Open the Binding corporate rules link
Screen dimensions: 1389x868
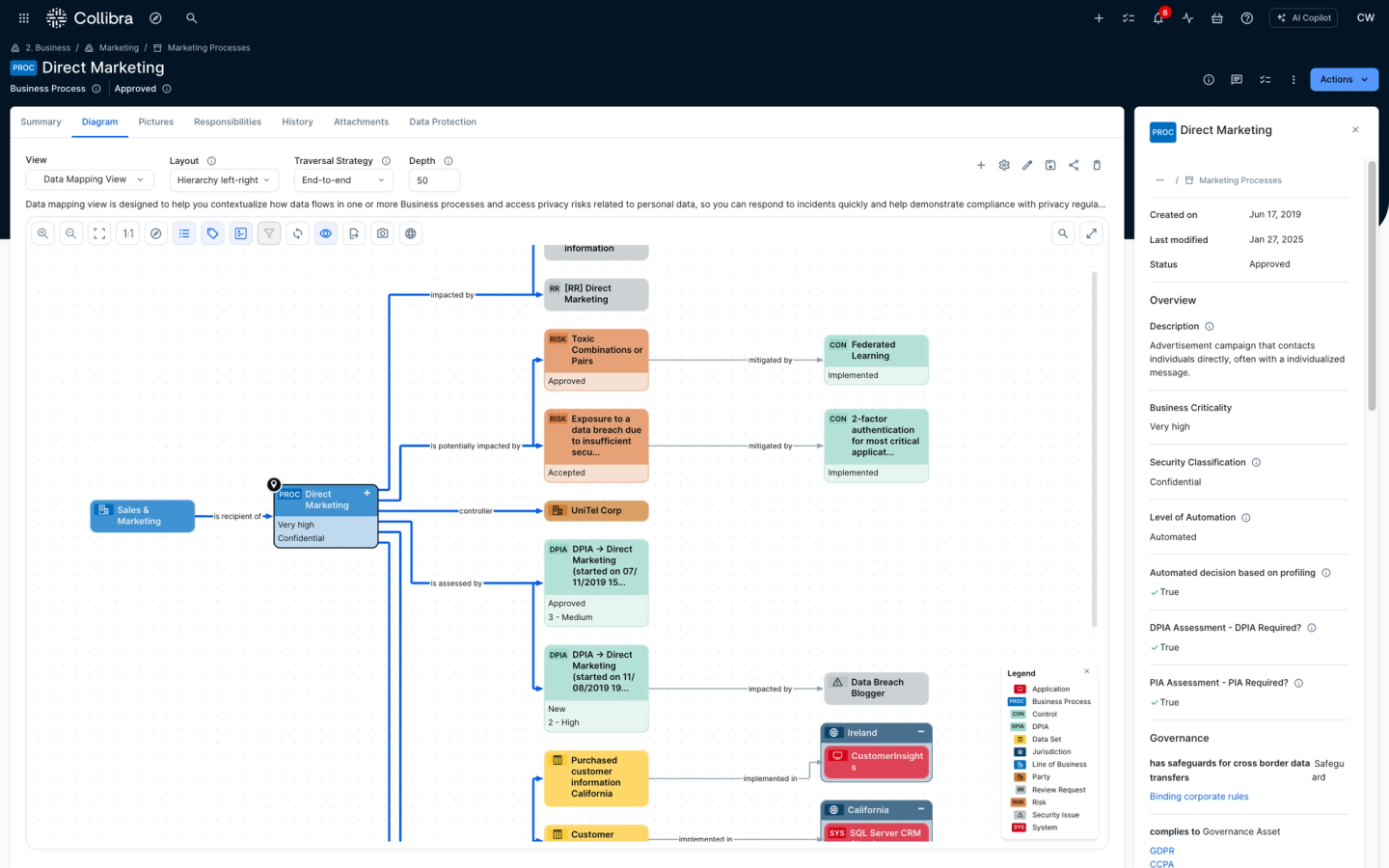tap(1198, 797)
